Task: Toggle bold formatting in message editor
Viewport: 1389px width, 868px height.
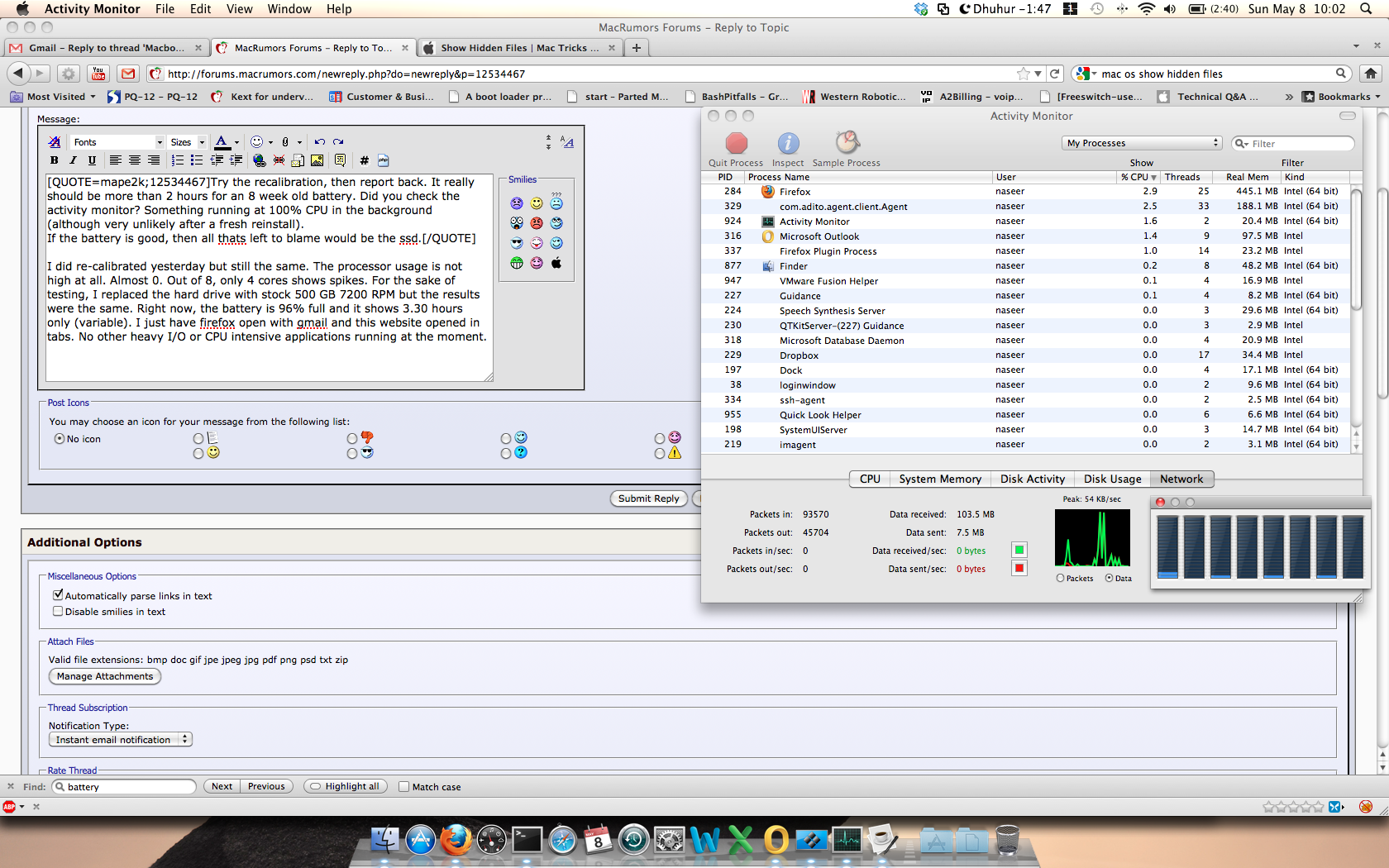Action: tap(54, 160)
